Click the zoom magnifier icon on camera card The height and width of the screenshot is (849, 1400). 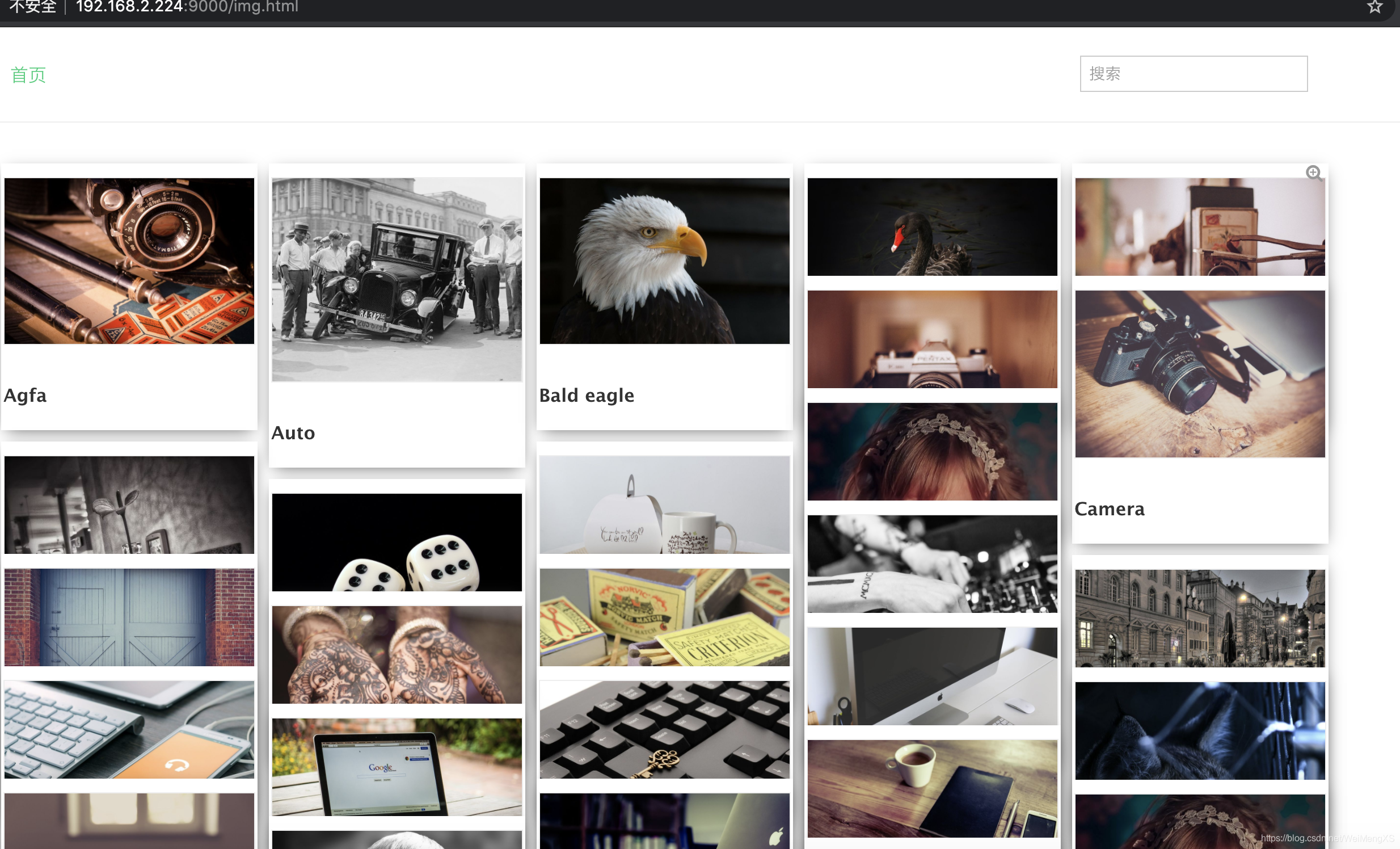[1313, 173]
